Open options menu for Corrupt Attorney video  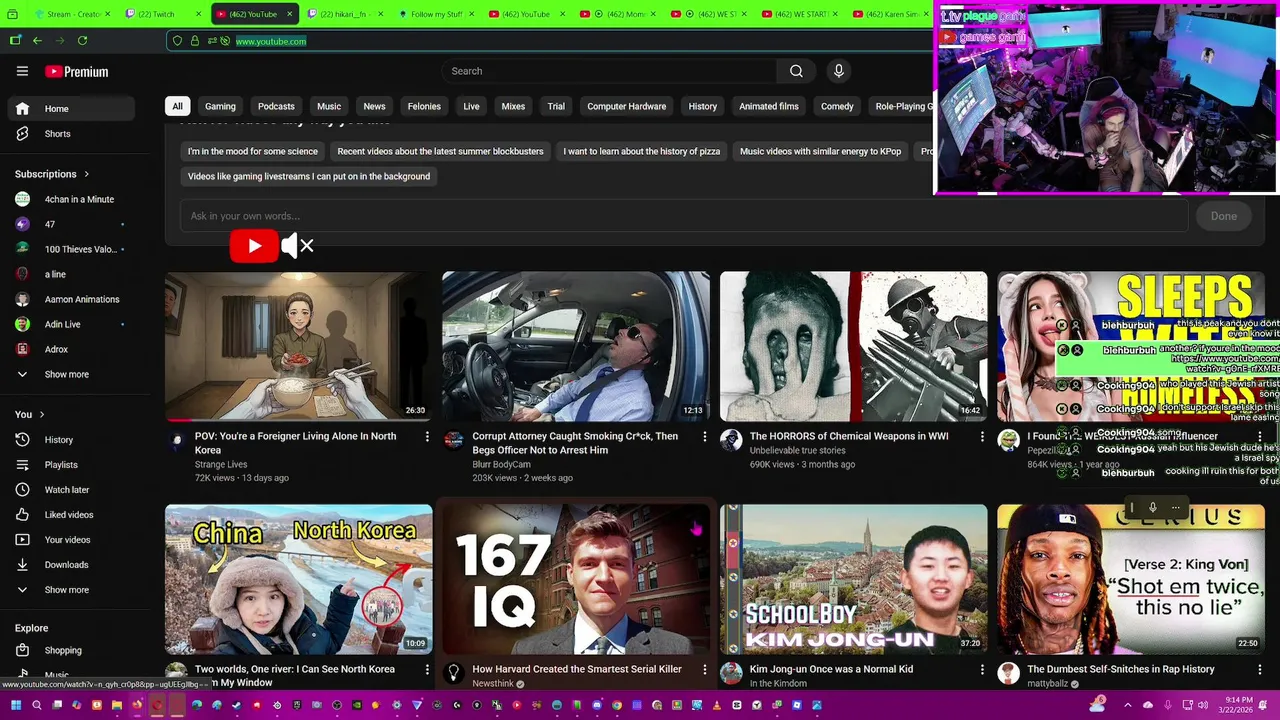tap(704, 437)
